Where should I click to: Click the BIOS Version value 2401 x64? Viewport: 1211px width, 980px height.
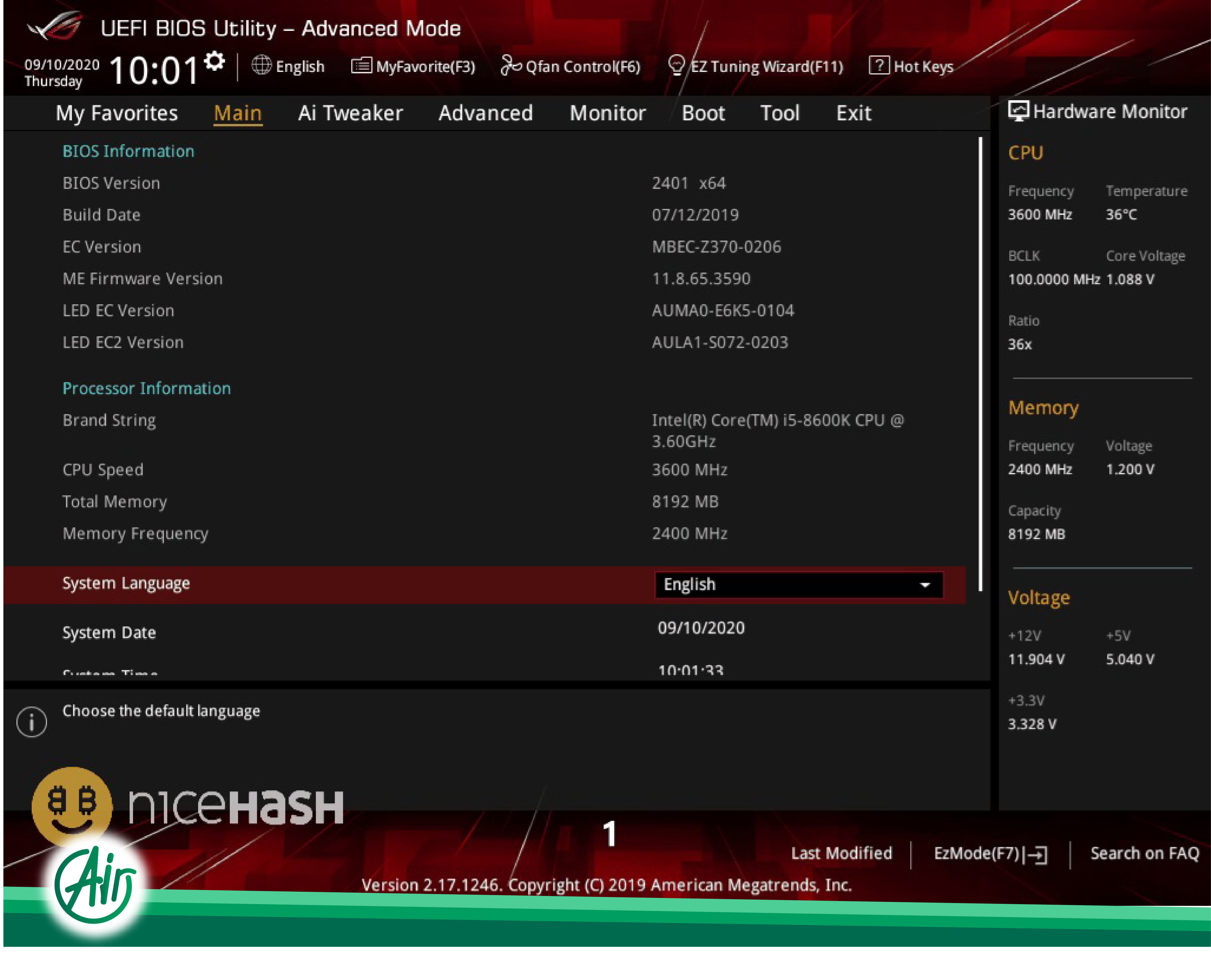(689, 183)
